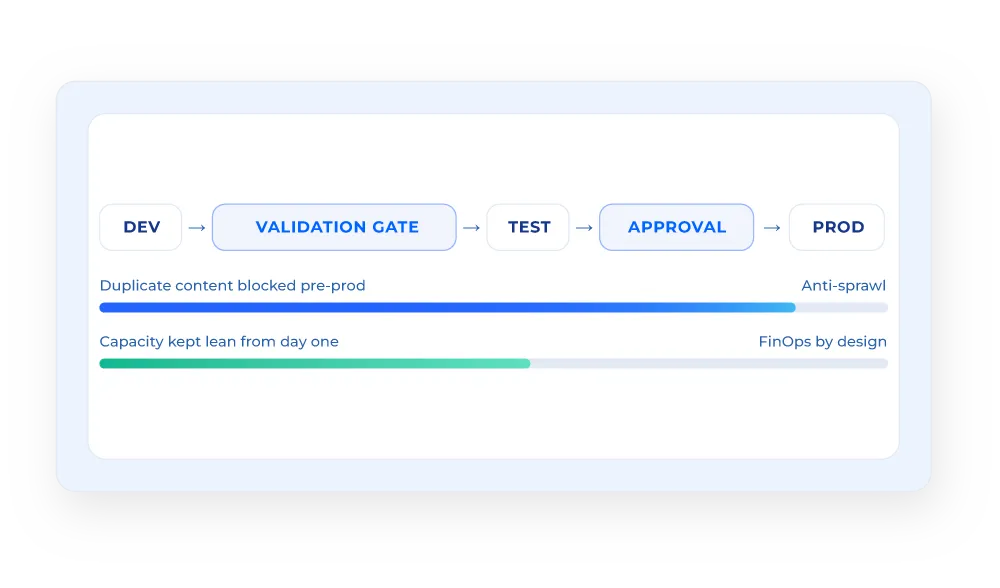The width and height of the screenshot is (1000, 588).
Task: Click the FinOps by design label
Action: (823, 342)
